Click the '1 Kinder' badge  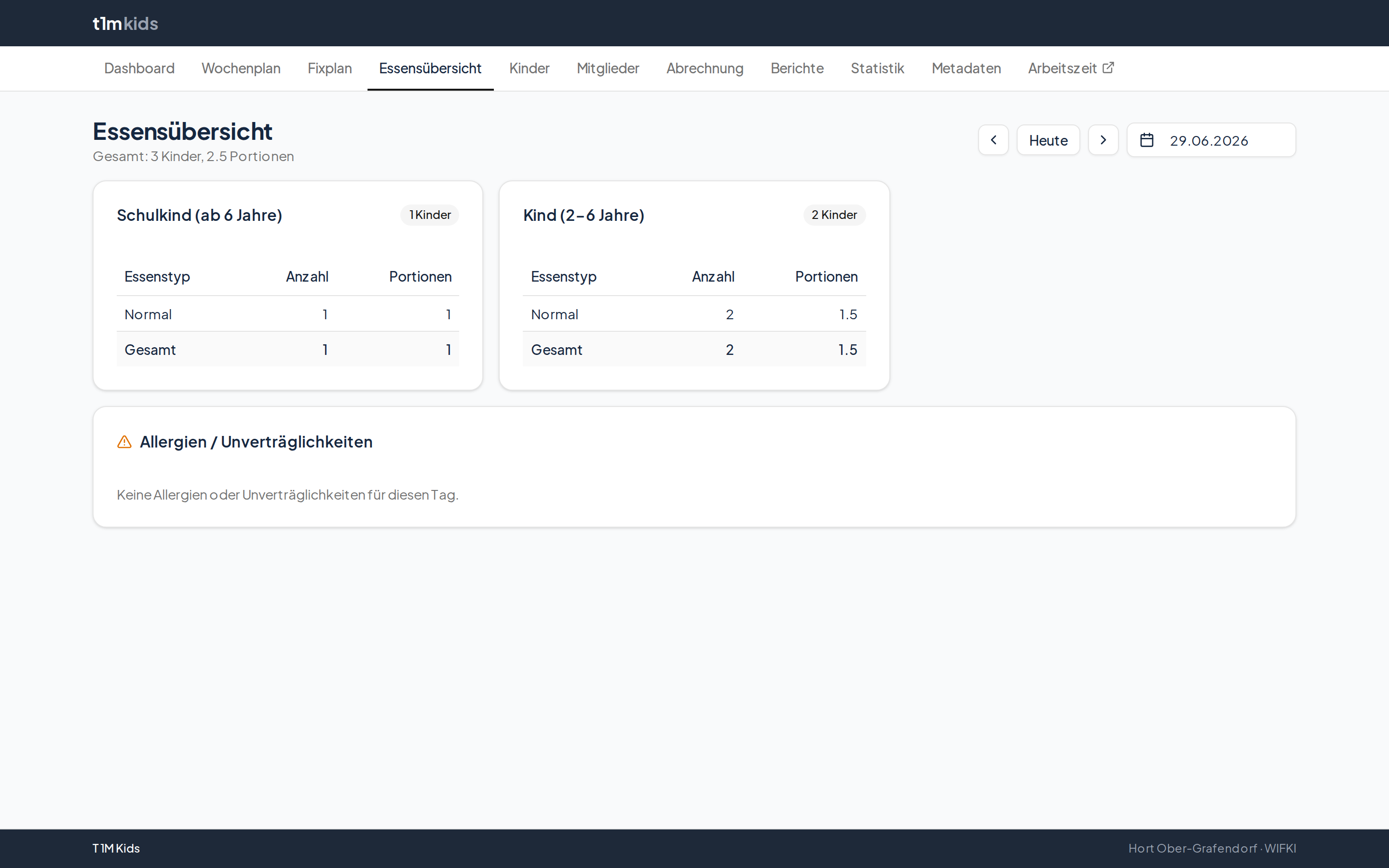429,215
